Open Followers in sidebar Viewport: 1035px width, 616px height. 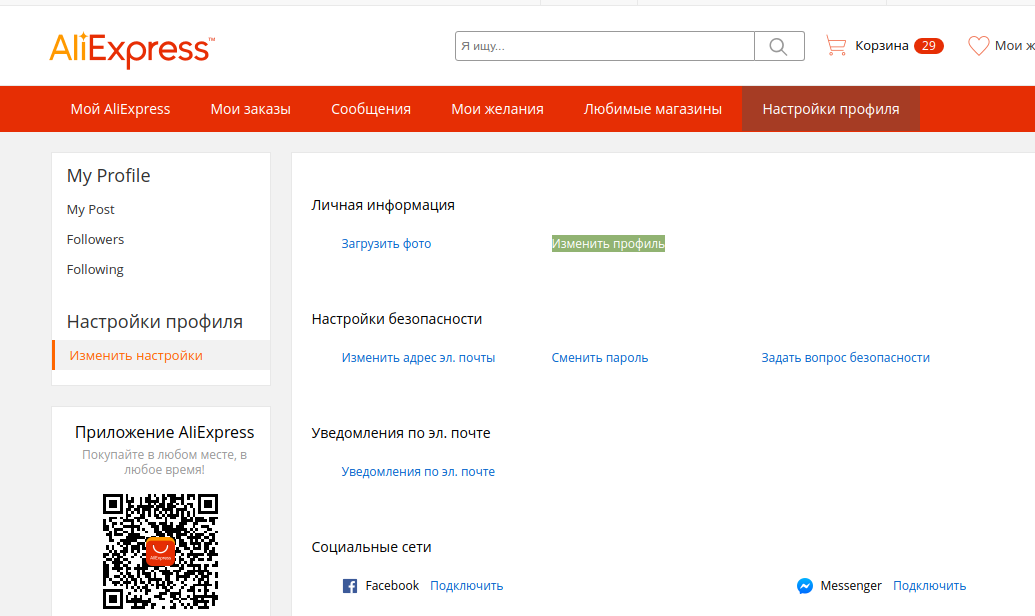click(x=95, y=239)
